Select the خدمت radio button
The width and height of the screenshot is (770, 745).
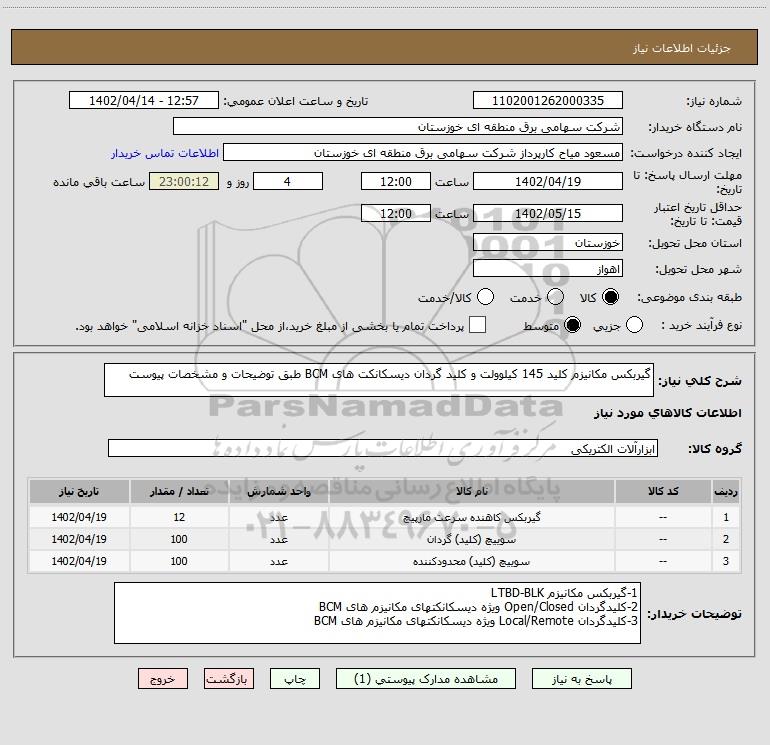(x=555, y=297)
